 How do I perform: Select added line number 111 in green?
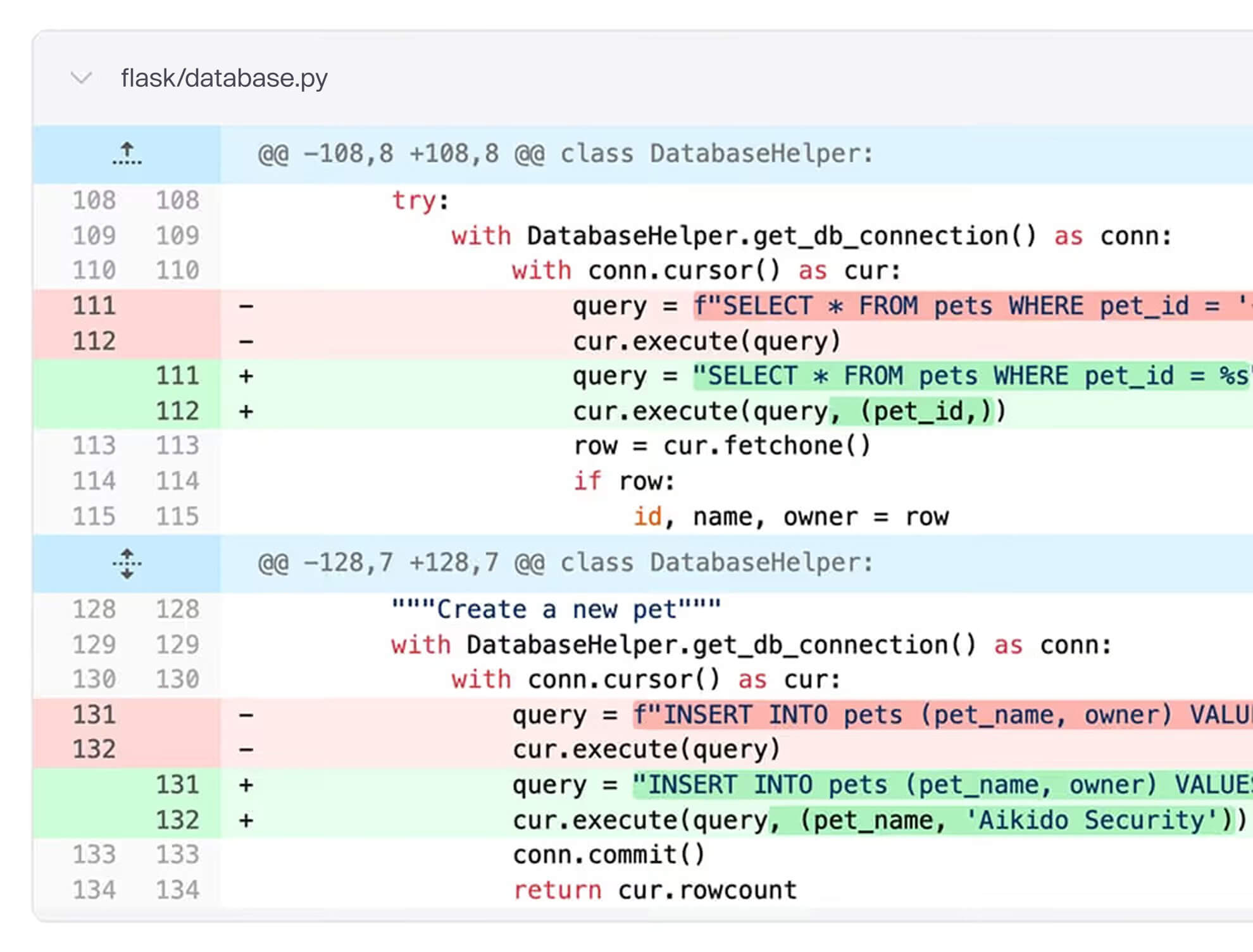(x=177, y=376)
